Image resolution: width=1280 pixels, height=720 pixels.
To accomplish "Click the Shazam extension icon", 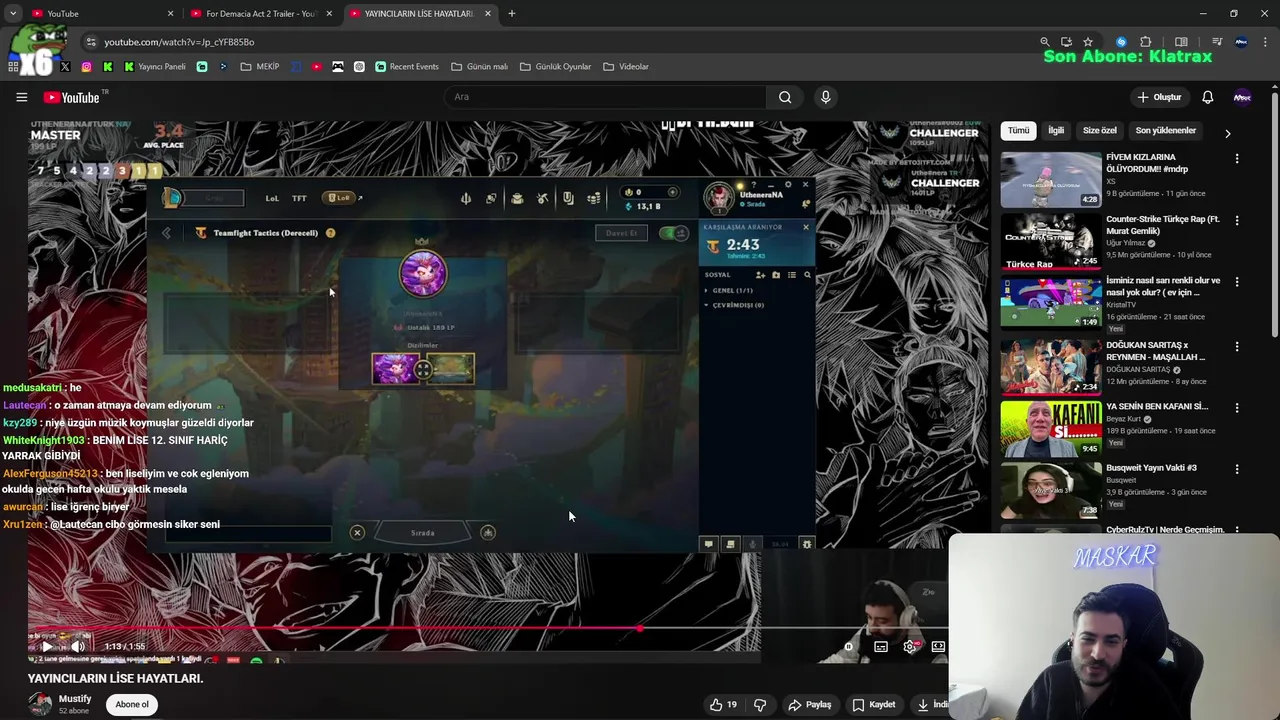I will coord(1121,42).
